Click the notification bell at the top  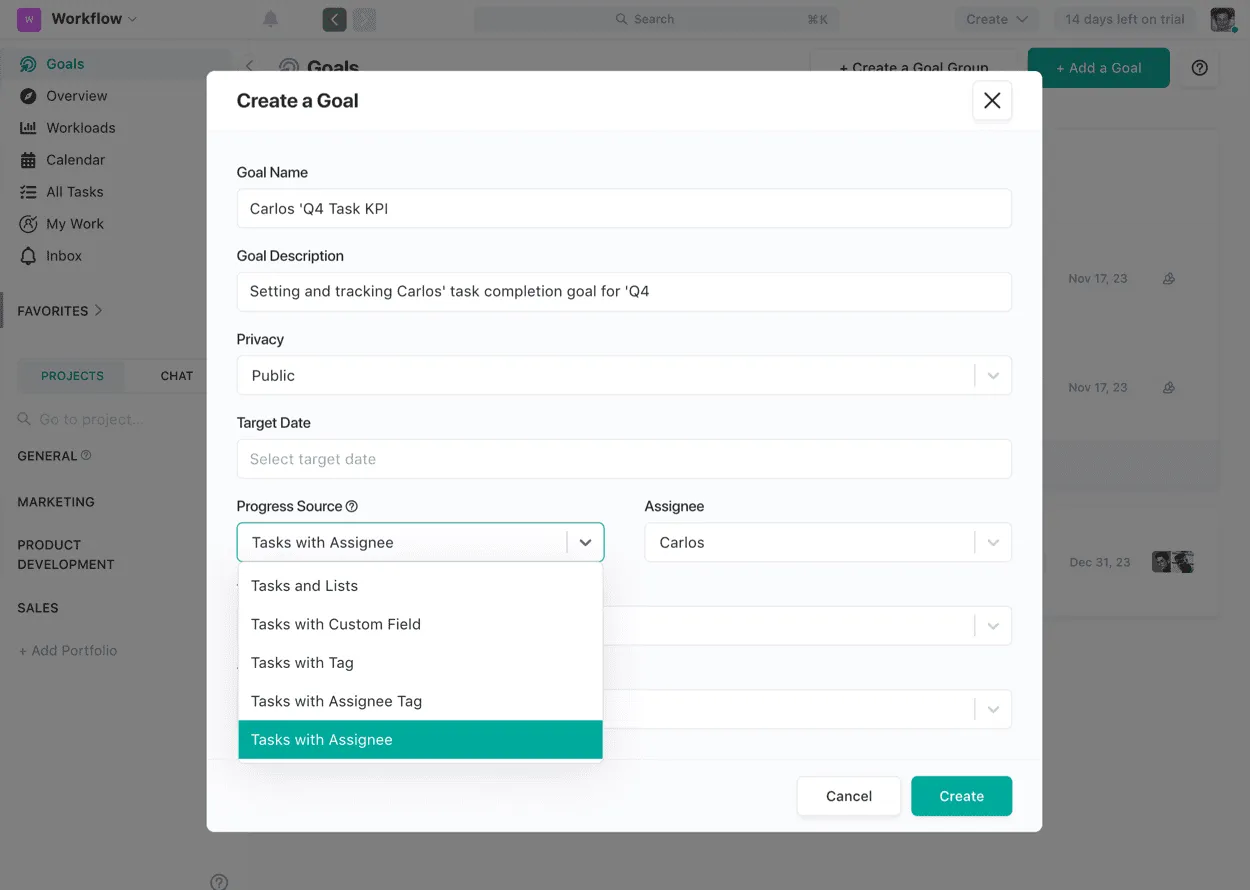(270, 18)
